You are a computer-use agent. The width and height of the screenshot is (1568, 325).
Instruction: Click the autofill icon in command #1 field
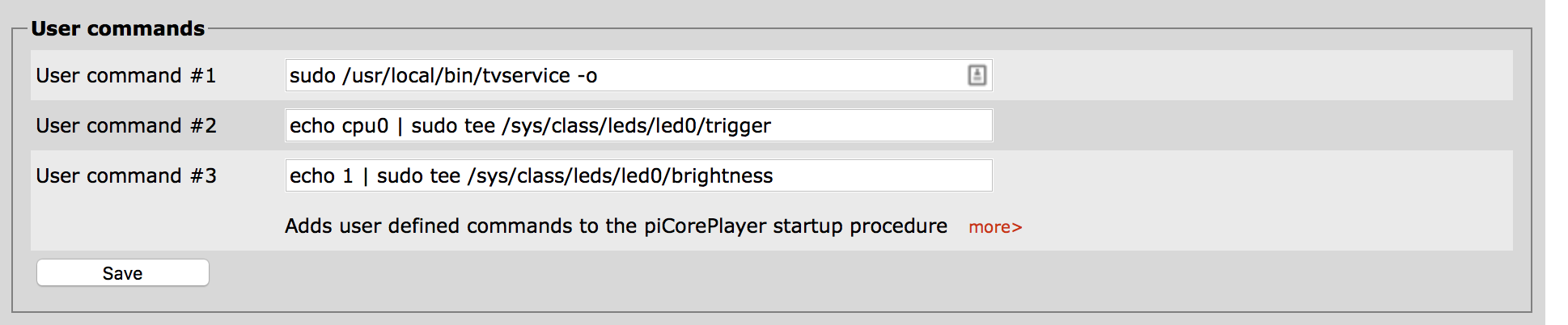(x=977, y=75)
